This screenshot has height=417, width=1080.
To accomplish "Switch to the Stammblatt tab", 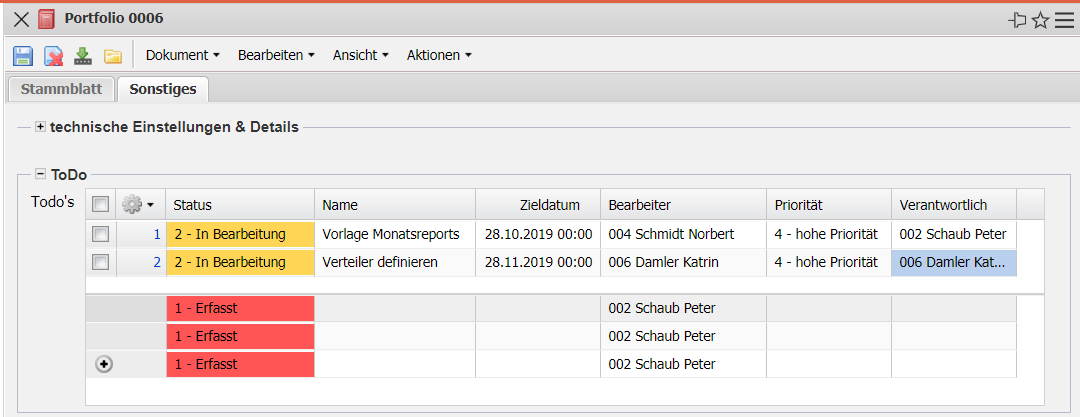I will pos(61,89).
